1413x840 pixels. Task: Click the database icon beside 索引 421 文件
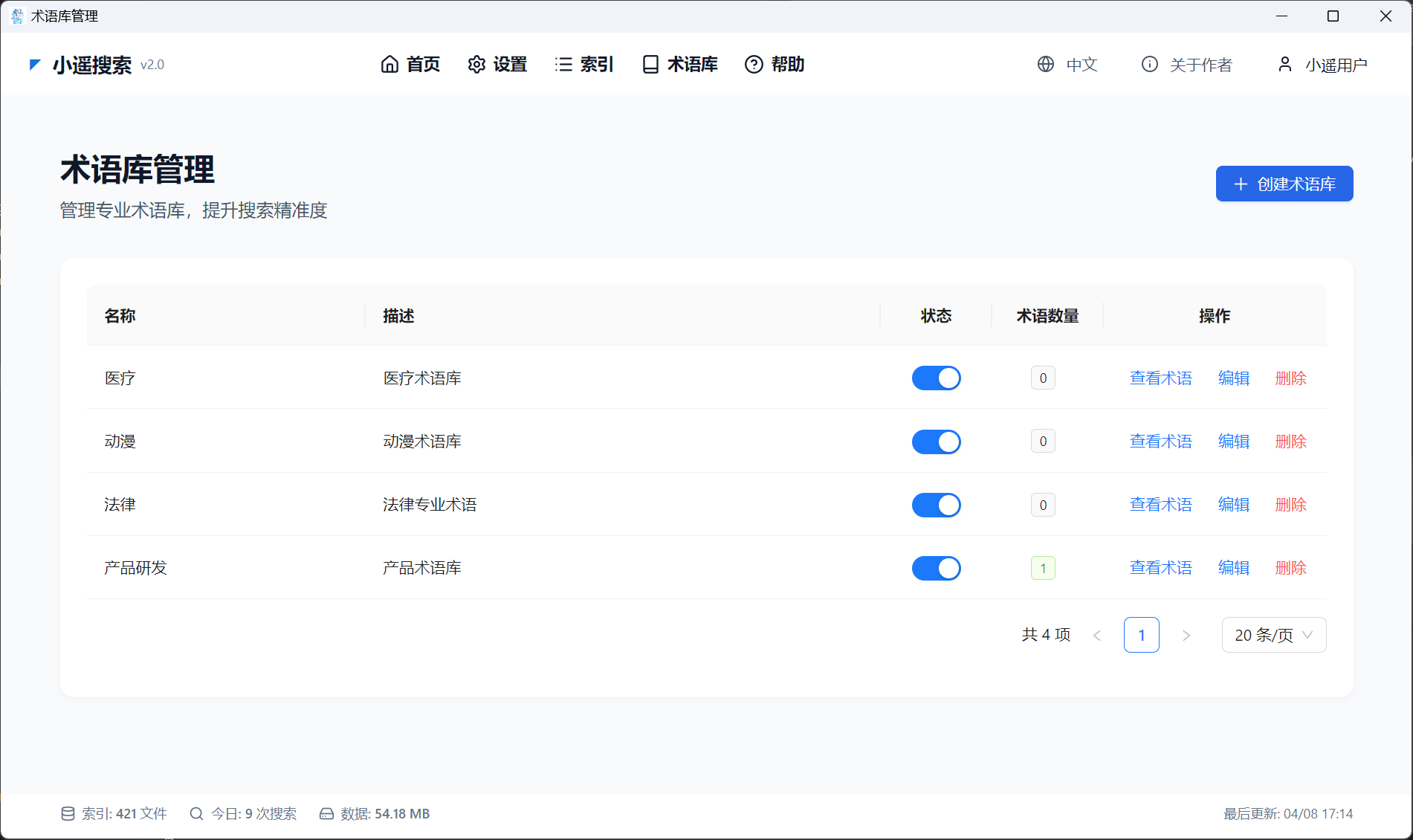68,814
